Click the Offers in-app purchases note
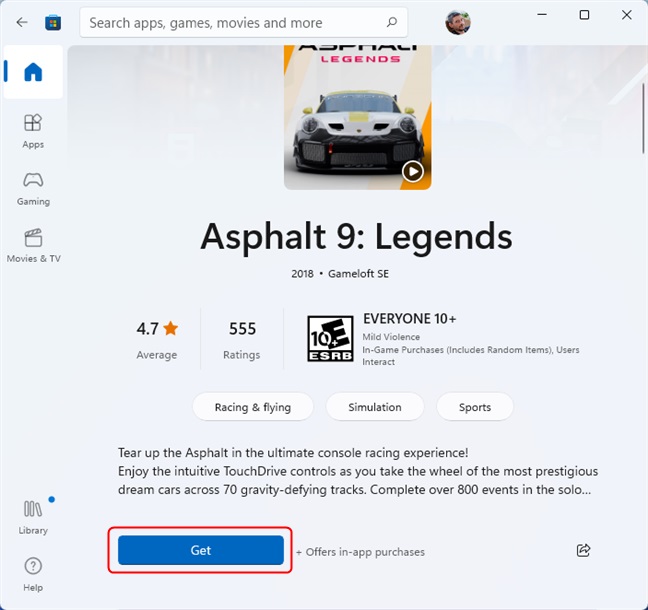The height and width of the screenshot is (610, 648). tap(360, 552)
